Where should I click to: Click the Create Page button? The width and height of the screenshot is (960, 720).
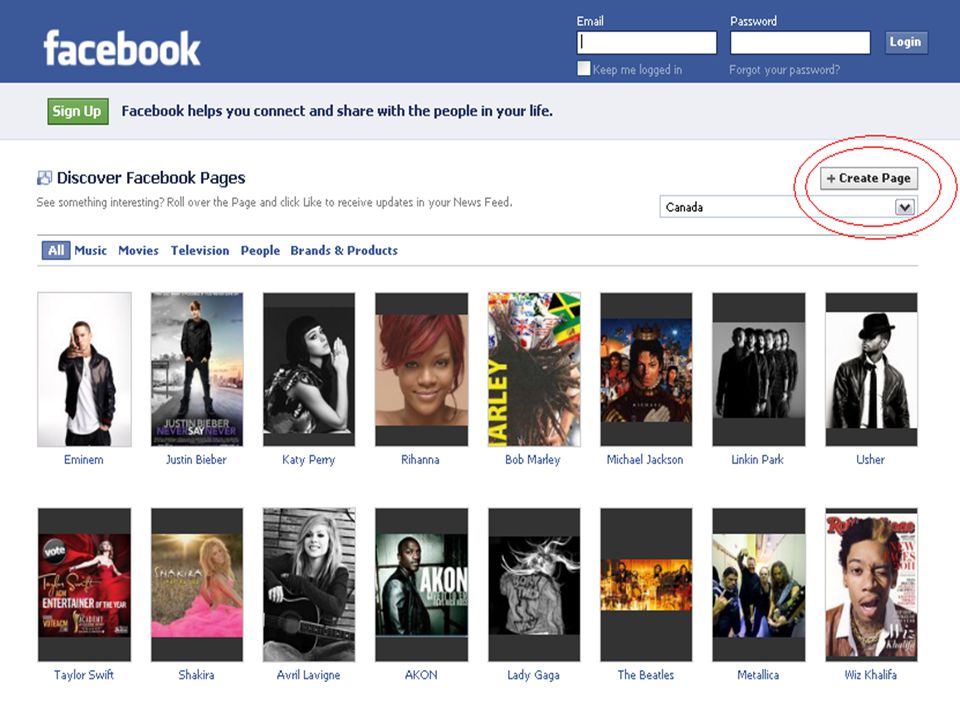click(x=869, y=178)
